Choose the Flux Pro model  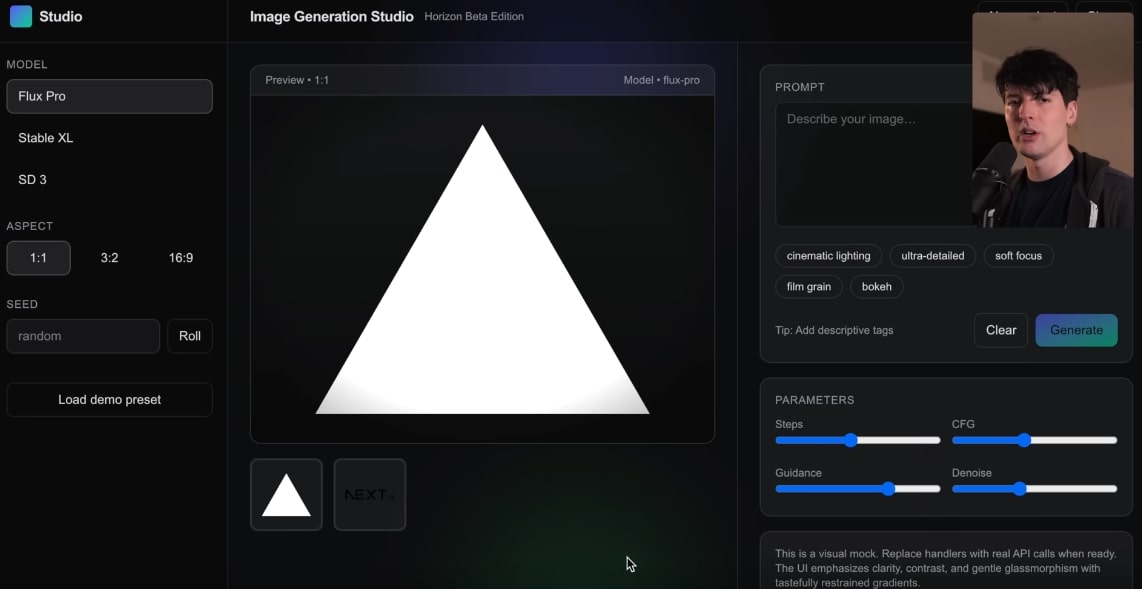tap(109, 96)
